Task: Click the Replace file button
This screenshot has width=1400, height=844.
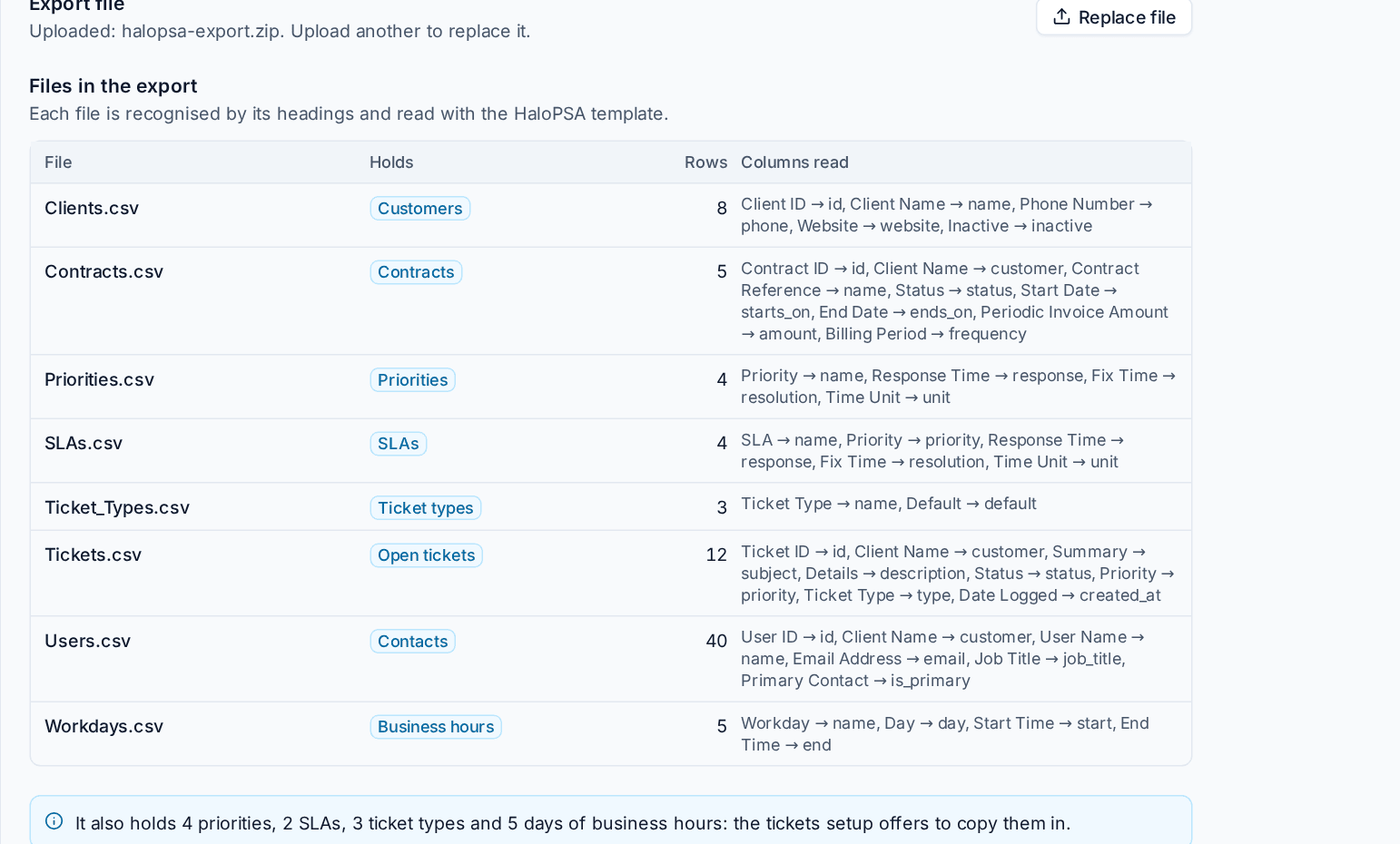Action: [x=1114, y=17]
